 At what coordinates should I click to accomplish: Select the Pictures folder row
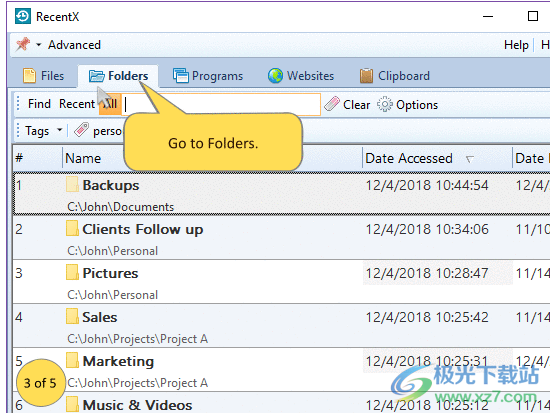(x=281, y=282)
